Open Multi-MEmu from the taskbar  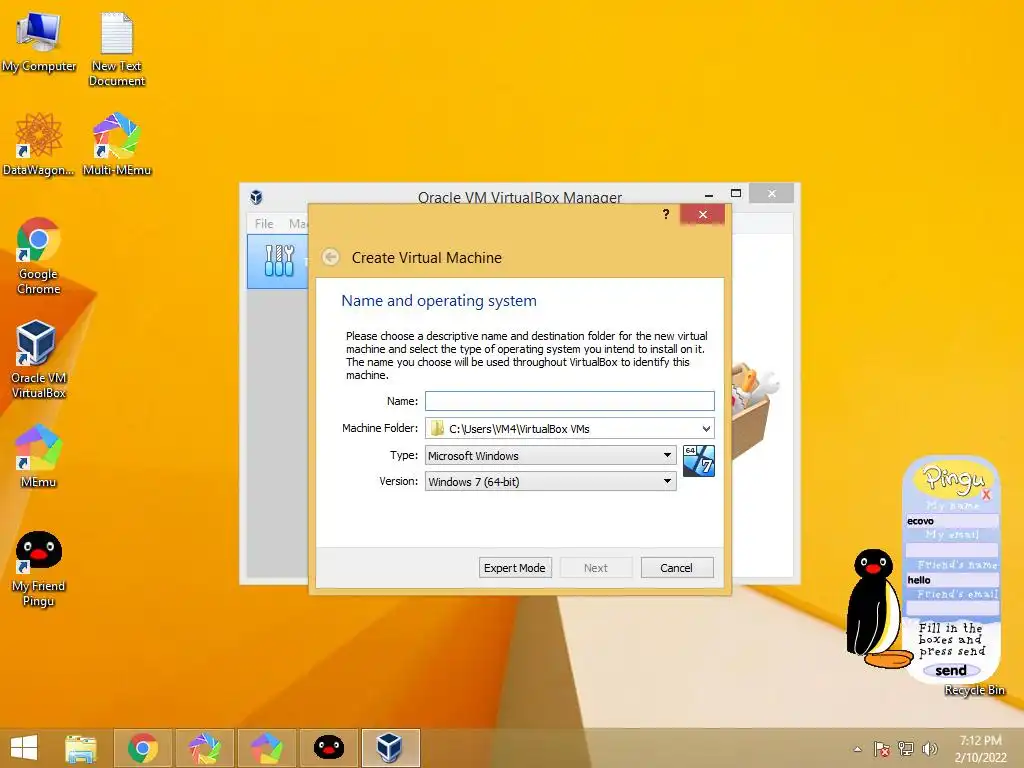tap(205, 748)
